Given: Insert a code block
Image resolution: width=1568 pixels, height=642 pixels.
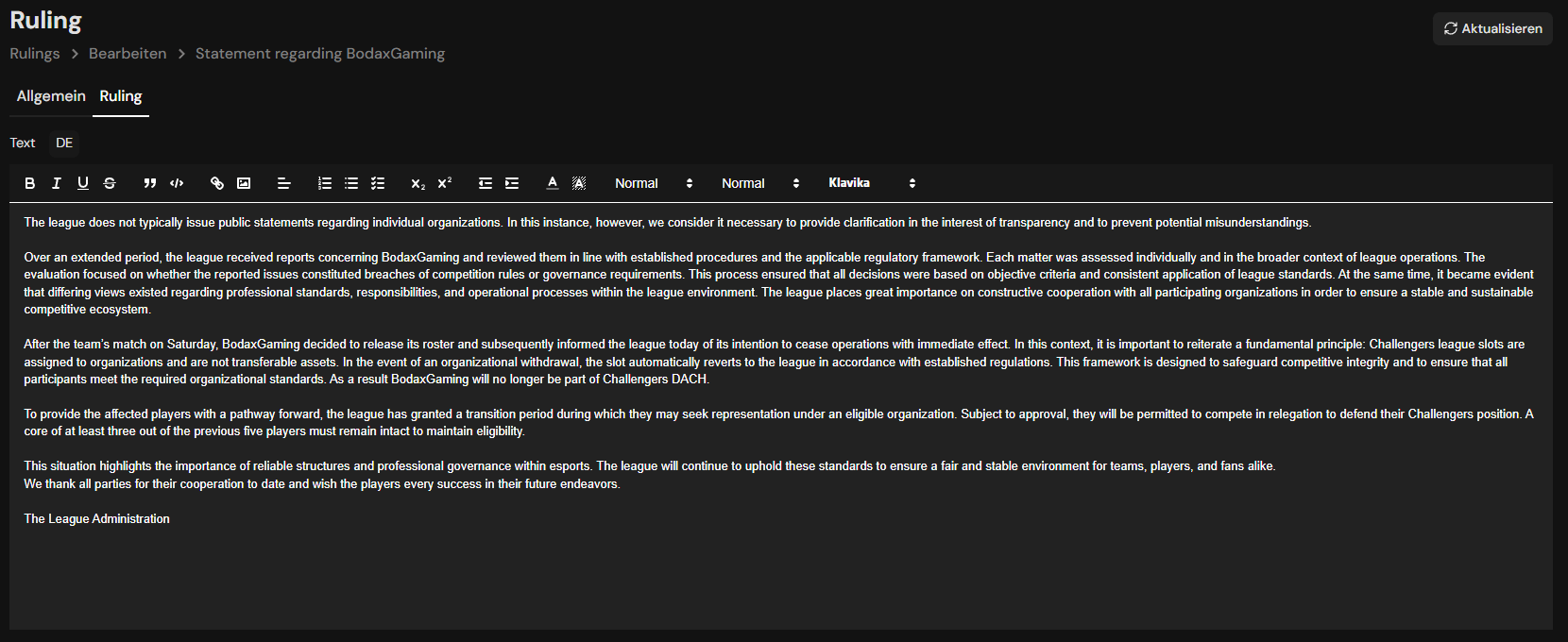Looking at the screenshot, I should (x=177, y=183).
